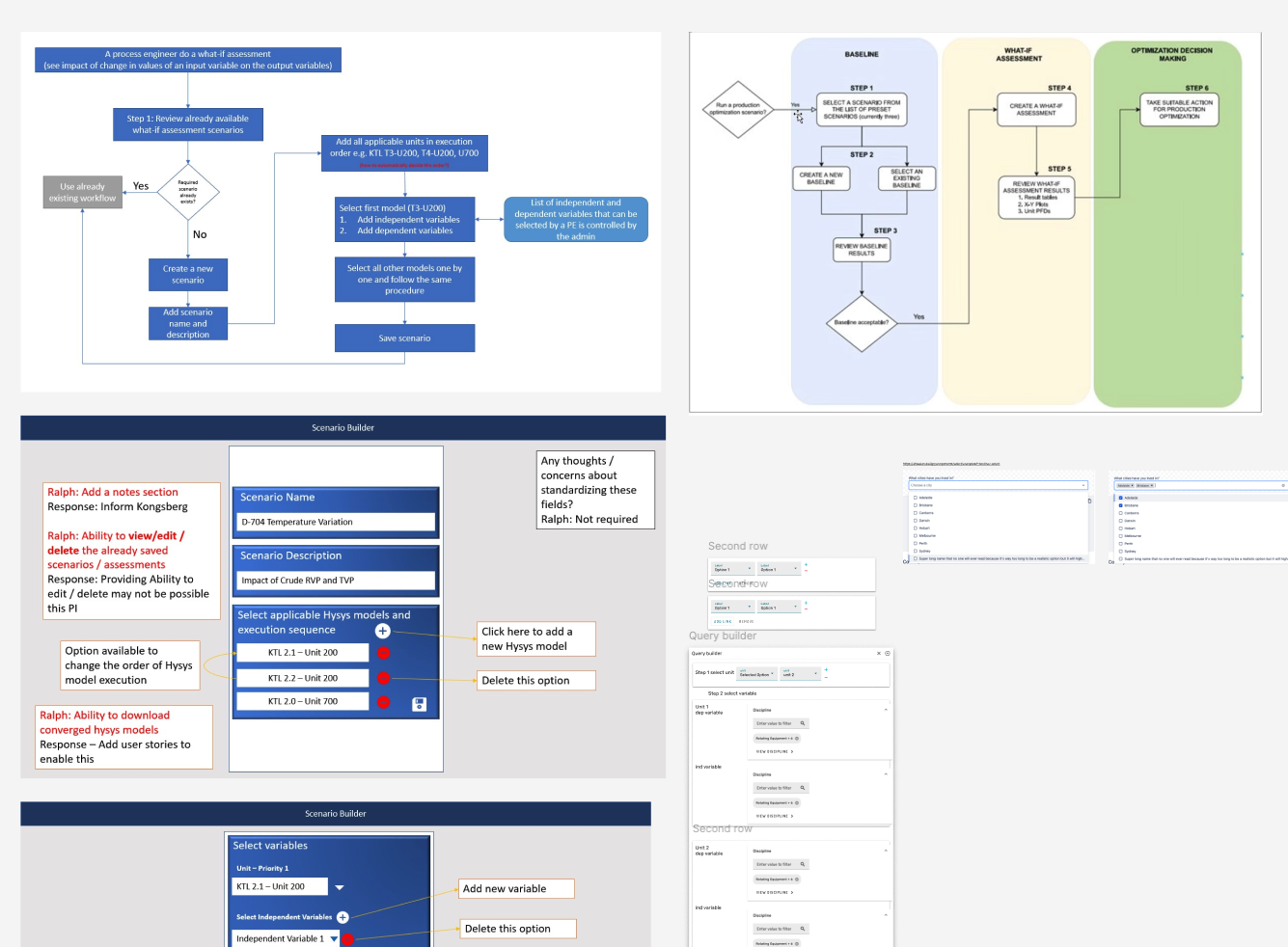Image resolution: width=1288 pixels, height=947 pixels.
Task: Open the Independent Variable 1 dropdown arrow
Action: pyautogui.click(x=334, y=938)
